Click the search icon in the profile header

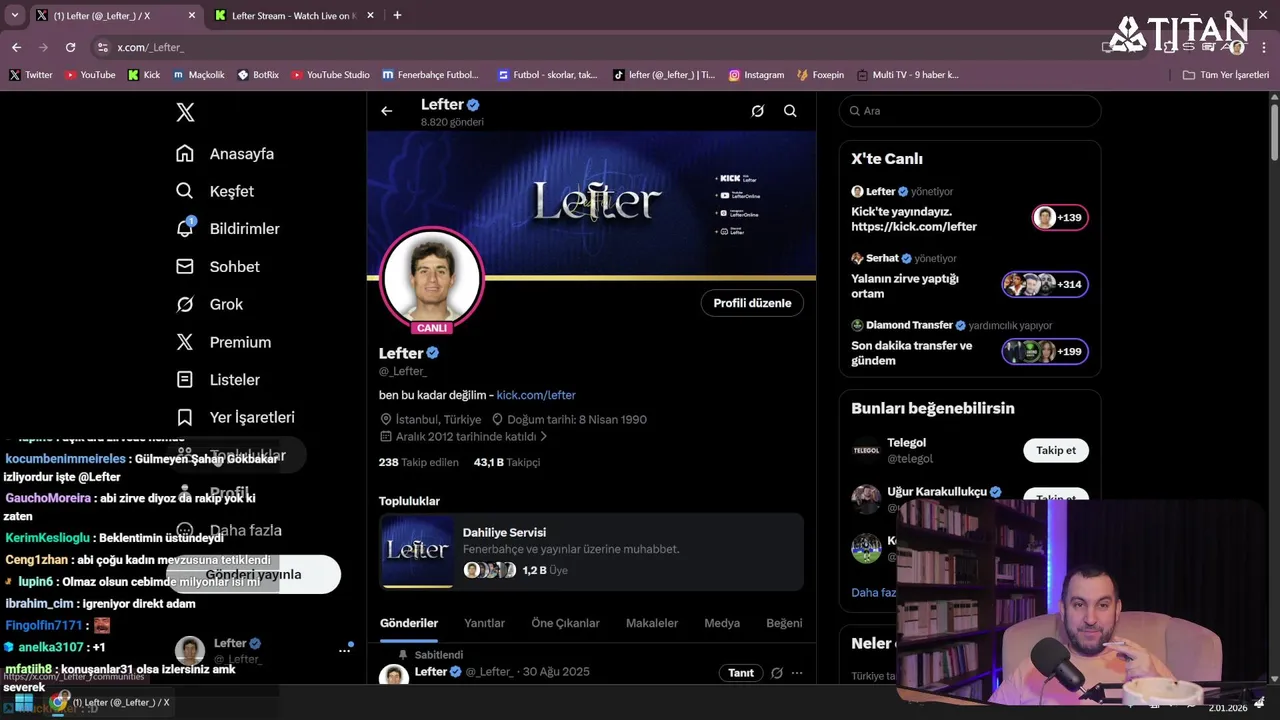[x=790, y=111]
